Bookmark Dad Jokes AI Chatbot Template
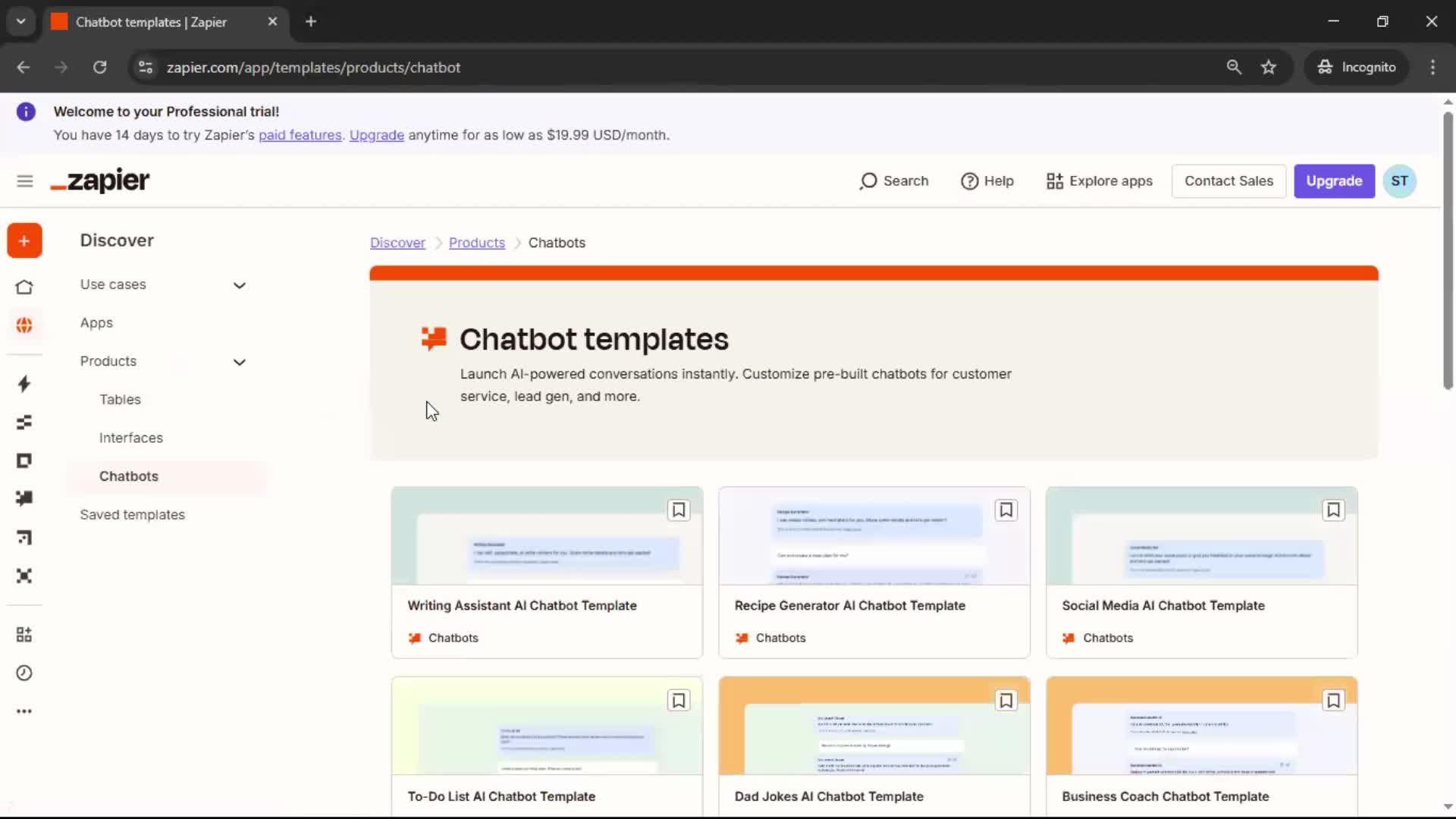Image resolution: width=1456 pixels, height=819 pixels. 1006,701
